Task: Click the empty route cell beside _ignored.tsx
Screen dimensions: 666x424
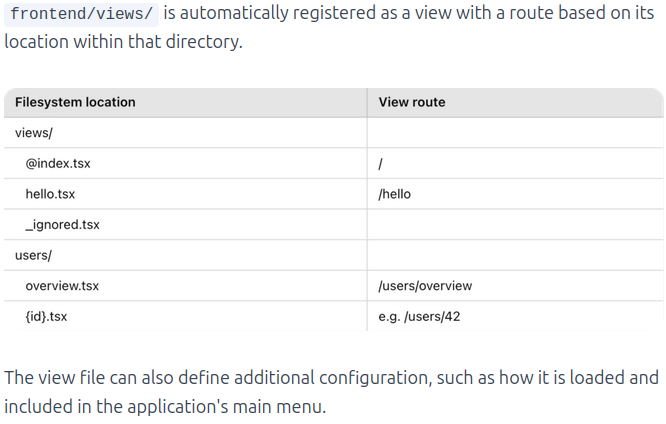Action: 515,225
